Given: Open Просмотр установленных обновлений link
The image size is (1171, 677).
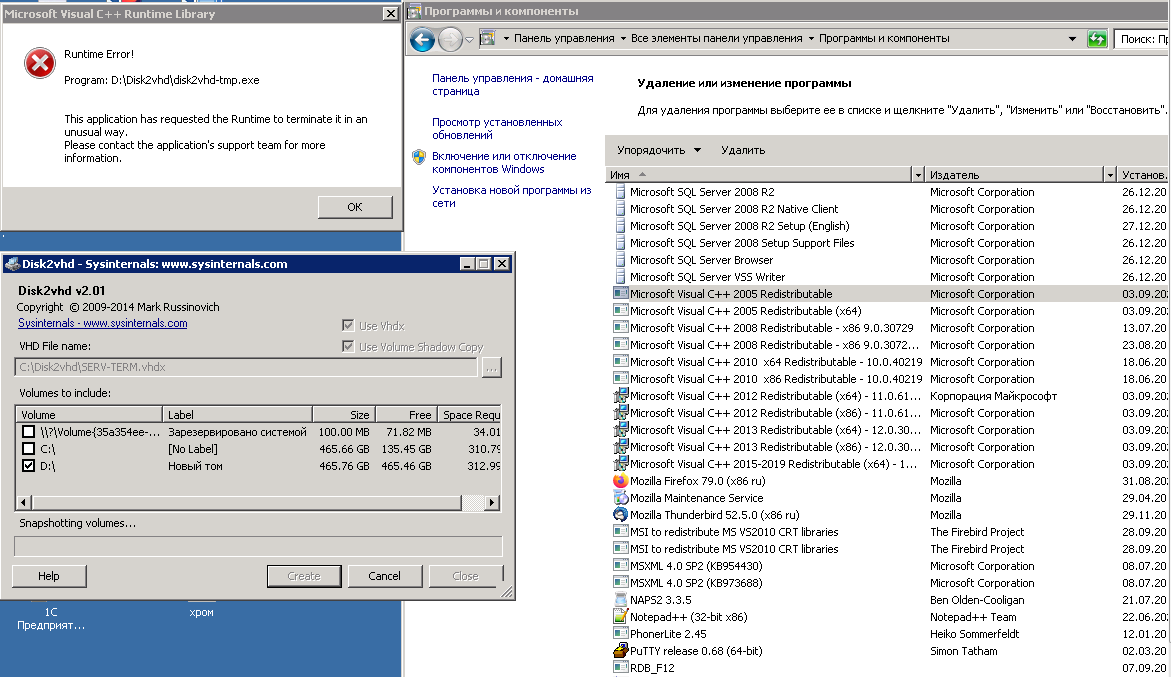Looking at the screenshot, I should 497,128.
